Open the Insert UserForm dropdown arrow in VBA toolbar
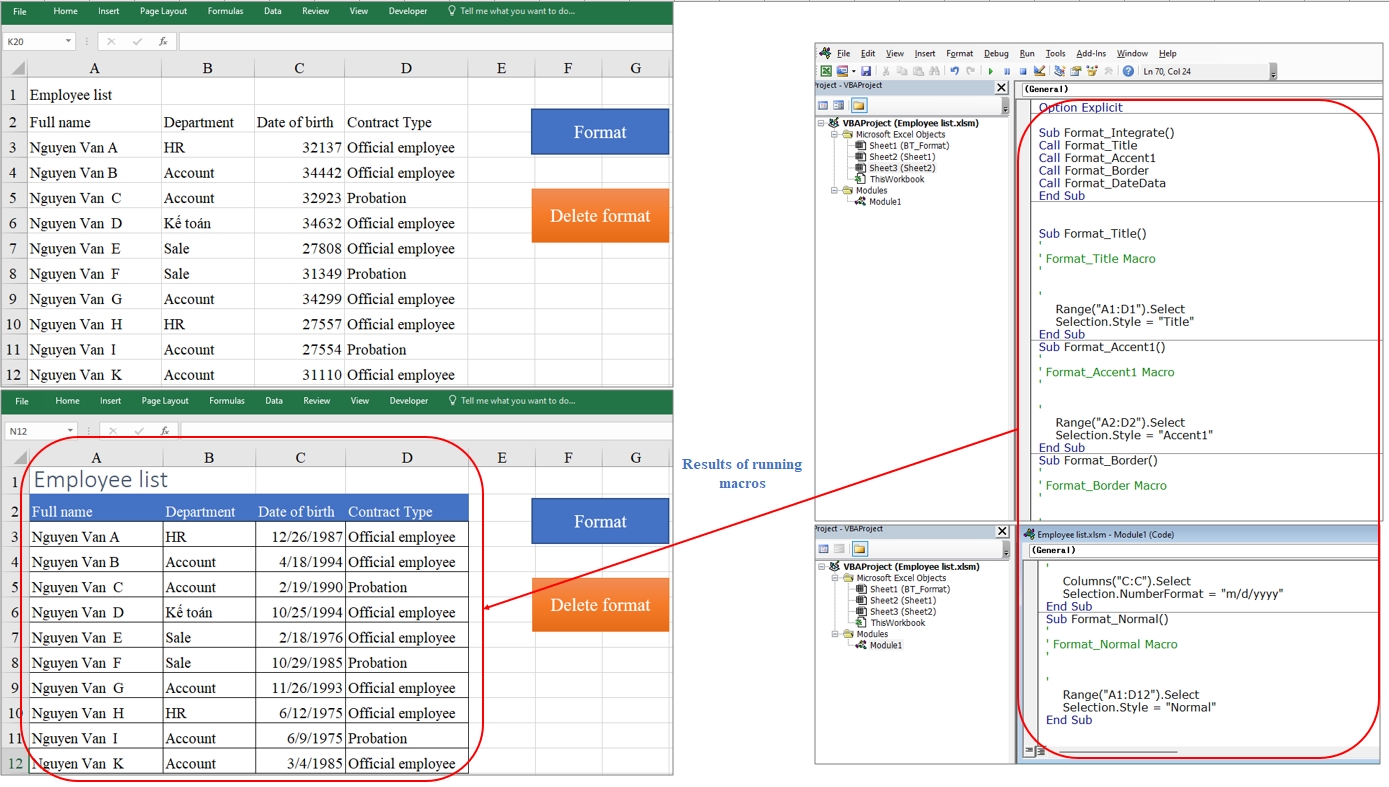 [x=852, y=72]
